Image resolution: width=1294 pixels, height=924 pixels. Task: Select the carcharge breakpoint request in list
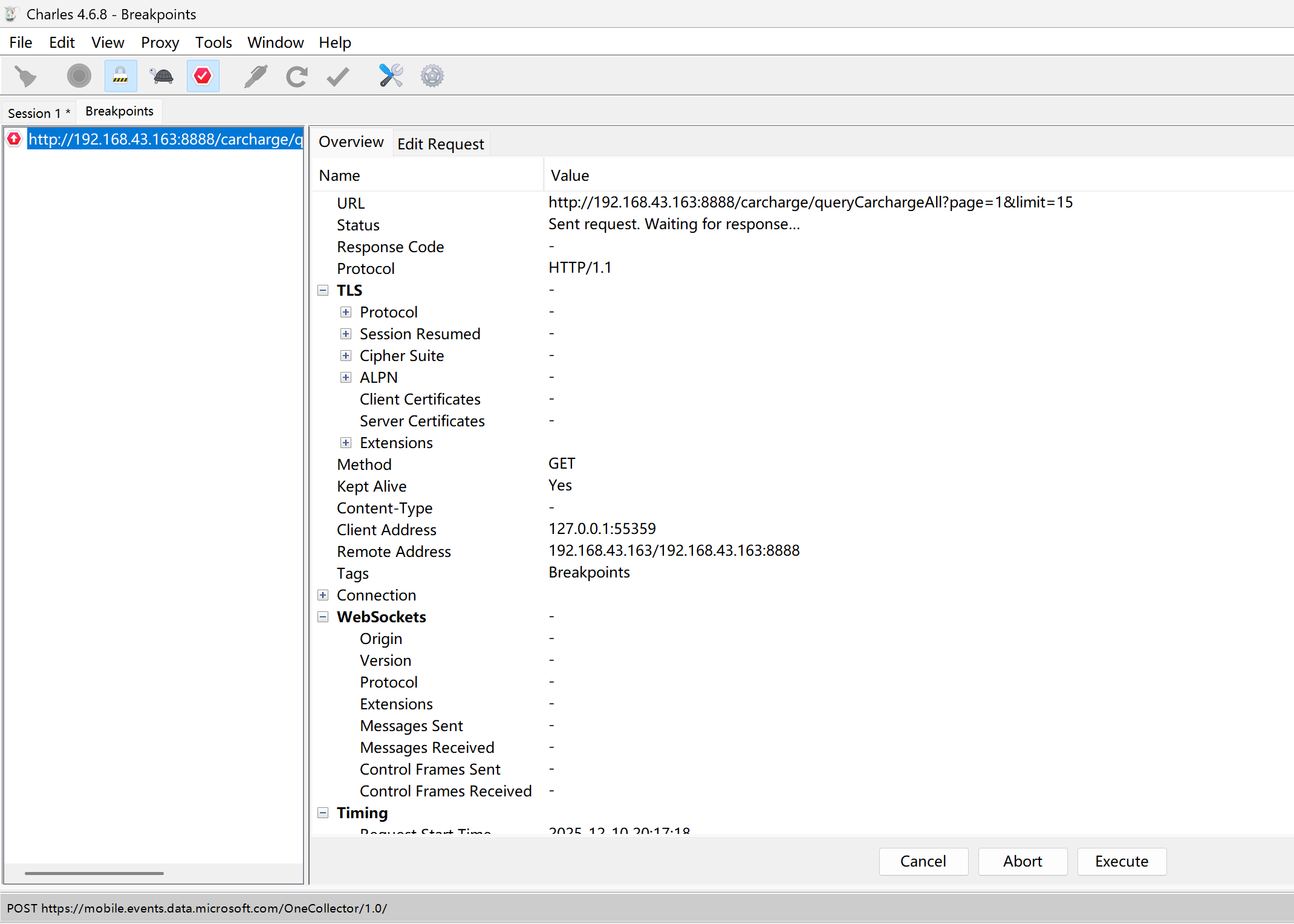coord(165,139)
